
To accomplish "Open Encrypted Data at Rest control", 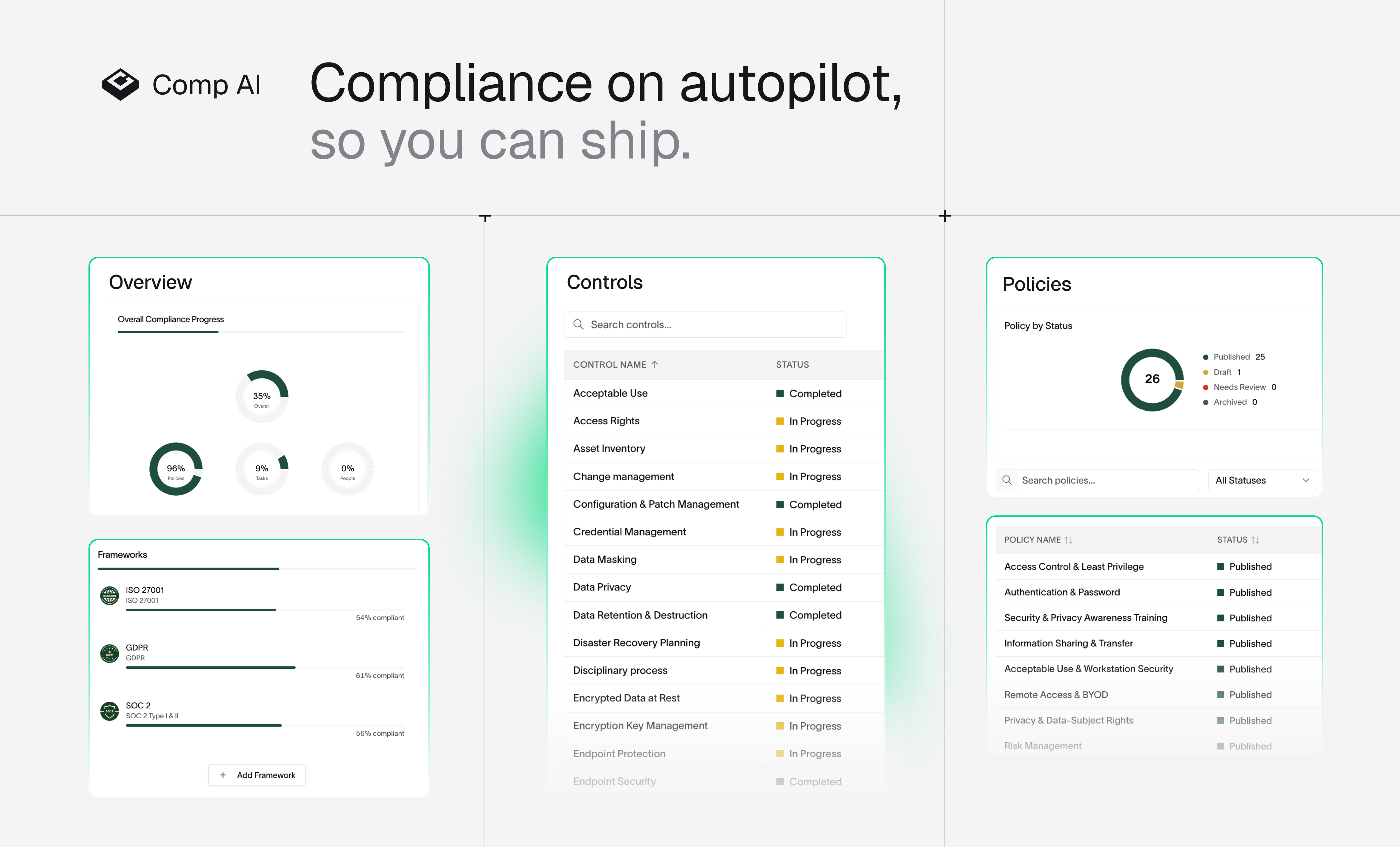I will tap(626, 698).
